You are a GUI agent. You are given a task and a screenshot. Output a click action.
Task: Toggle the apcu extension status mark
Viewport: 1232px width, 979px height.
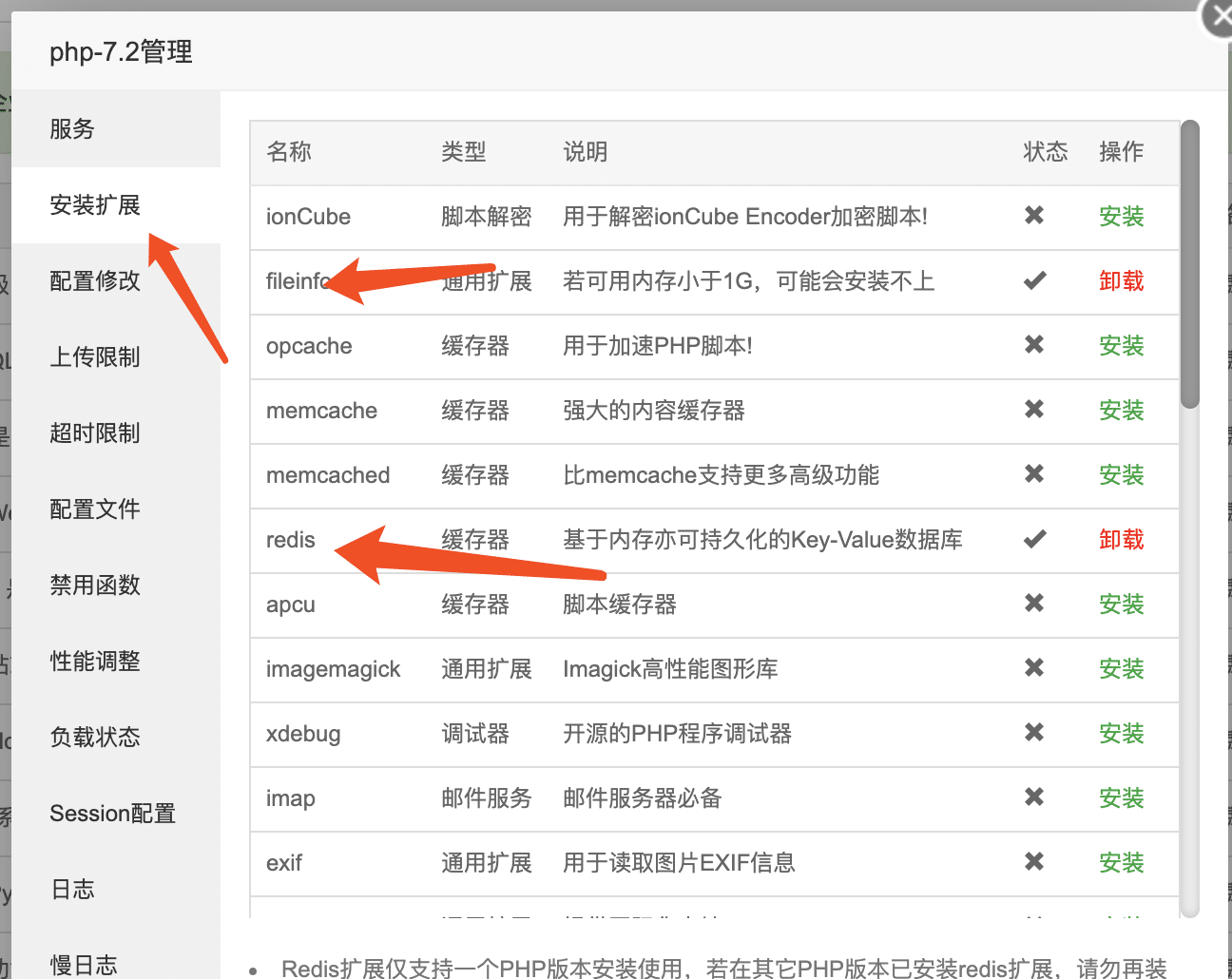pos(1034,604)
